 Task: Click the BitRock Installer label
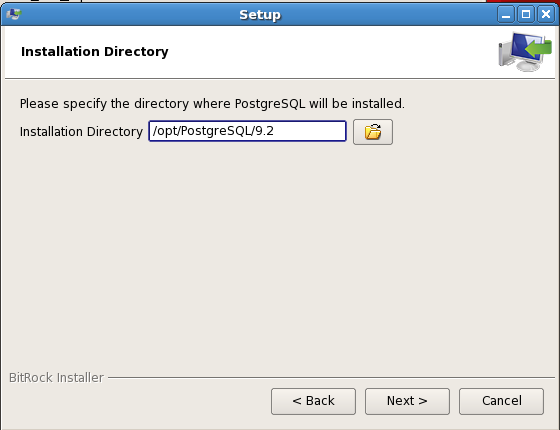(56, 378)
